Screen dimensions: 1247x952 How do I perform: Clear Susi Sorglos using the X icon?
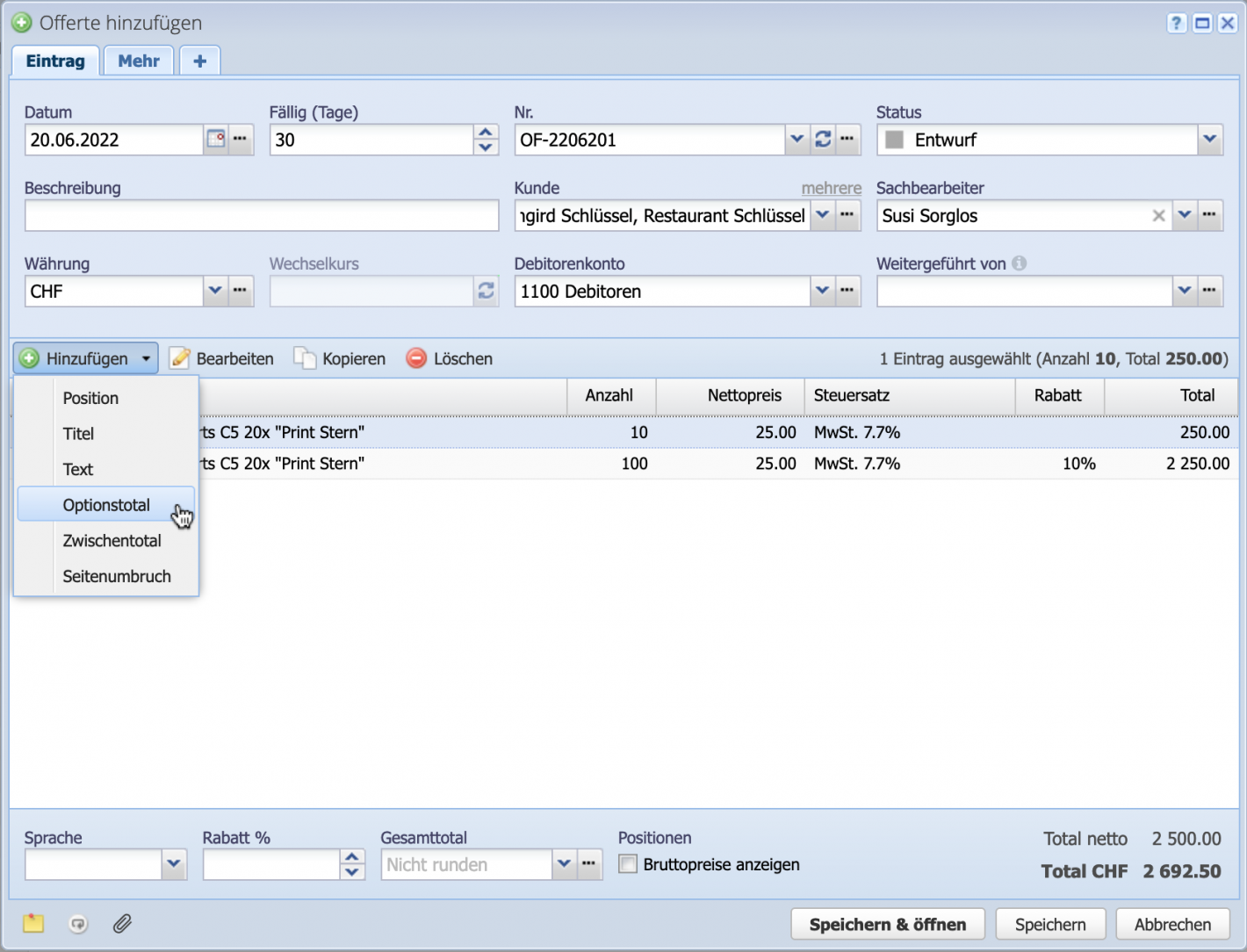[x=1158, y=215]
